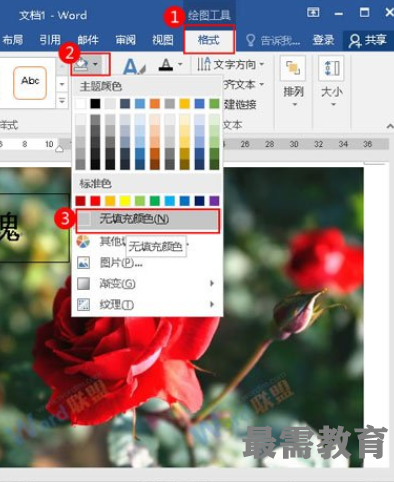Pick the light green standard color
This screenshot has width=394, height=482.
(140, 201)
